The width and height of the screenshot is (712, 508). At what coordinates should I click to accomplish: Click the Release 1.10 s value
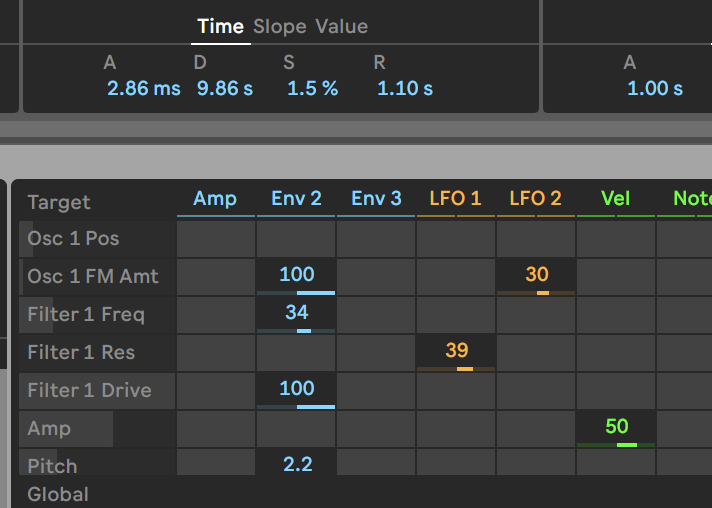405,88
